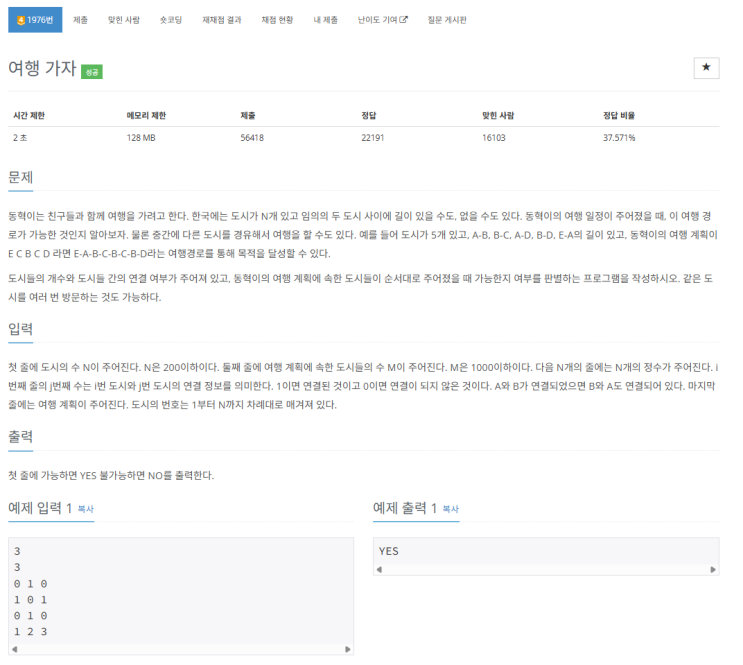Click the 시간 제한 column header
Screen dimensions: 743x665
tap(29, 115)
